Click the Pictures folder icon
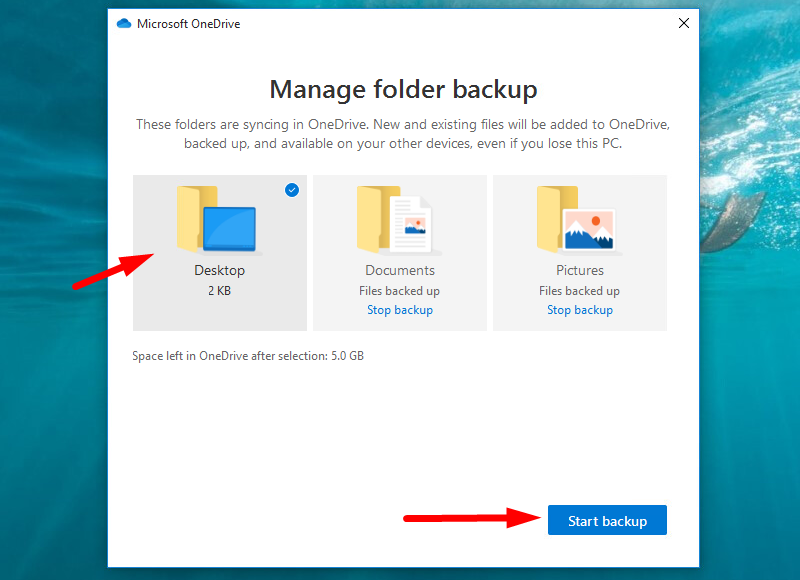This screenshot has height=580, width=800. 577,218
